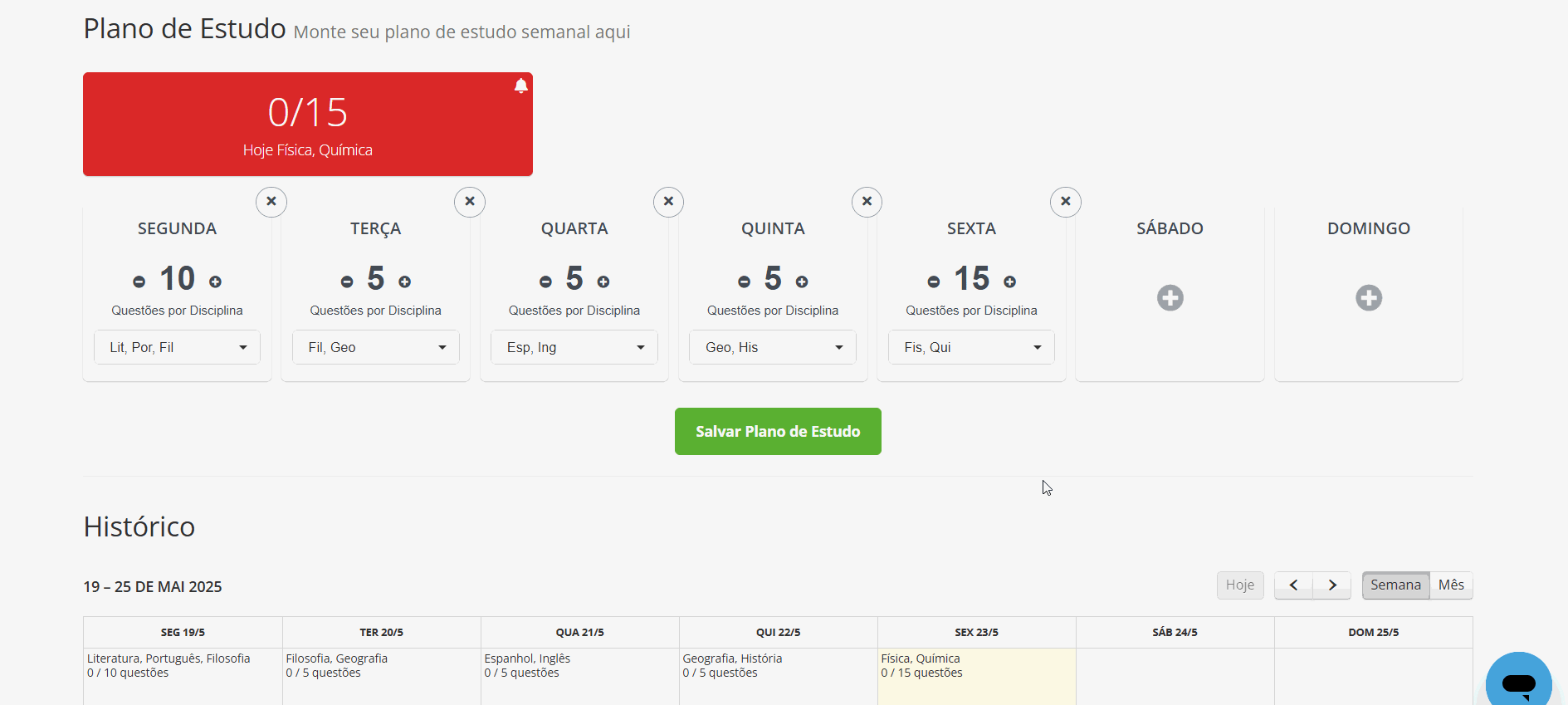The height and width of the screenshot is (705, 1568).
Task: Click Salvar Plano de Estudo button
Action: point(778,431)
